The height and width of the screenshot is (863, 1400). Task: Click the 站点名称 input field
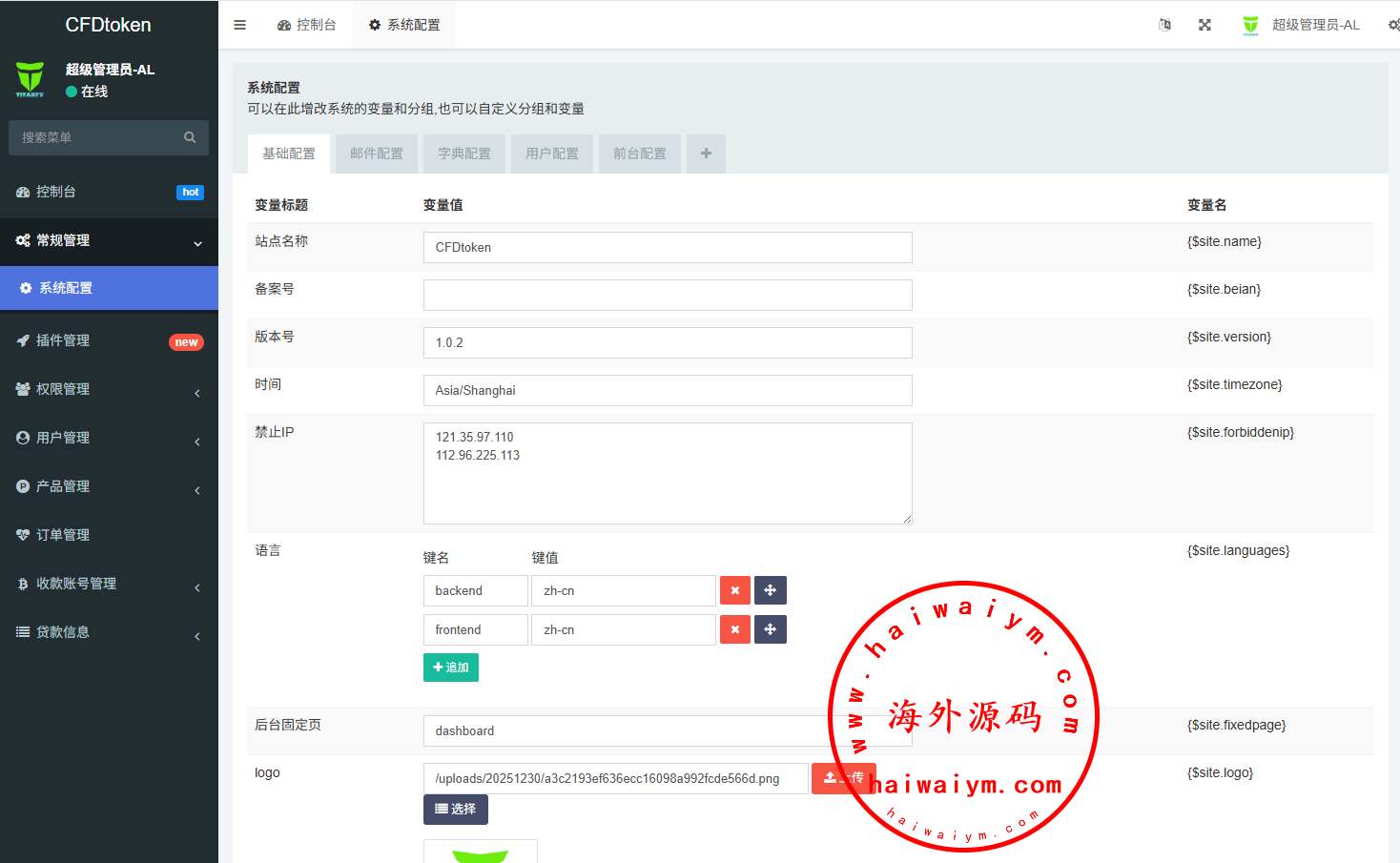(667, 247)
